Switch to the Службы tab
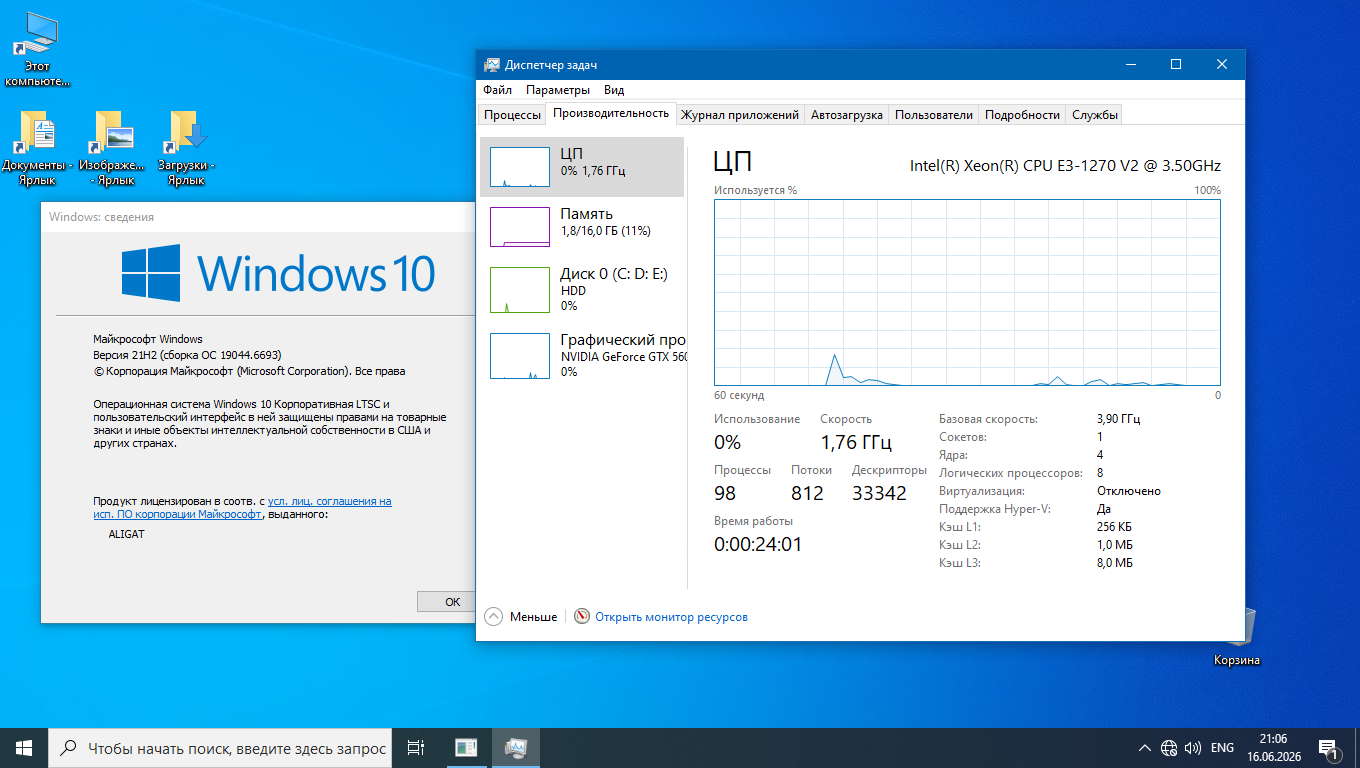This screenshot has height=768, width=1360. (1095, 115)
